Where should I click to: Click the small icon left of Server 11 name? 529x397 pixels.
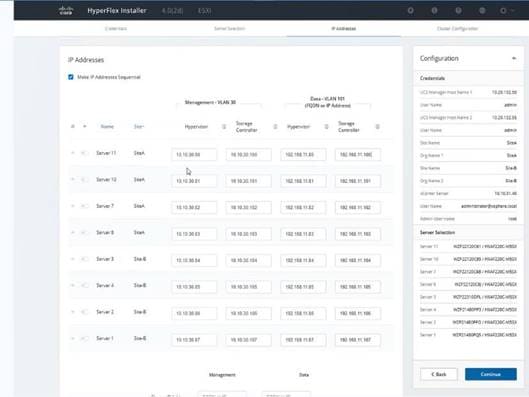coord(84,153)
